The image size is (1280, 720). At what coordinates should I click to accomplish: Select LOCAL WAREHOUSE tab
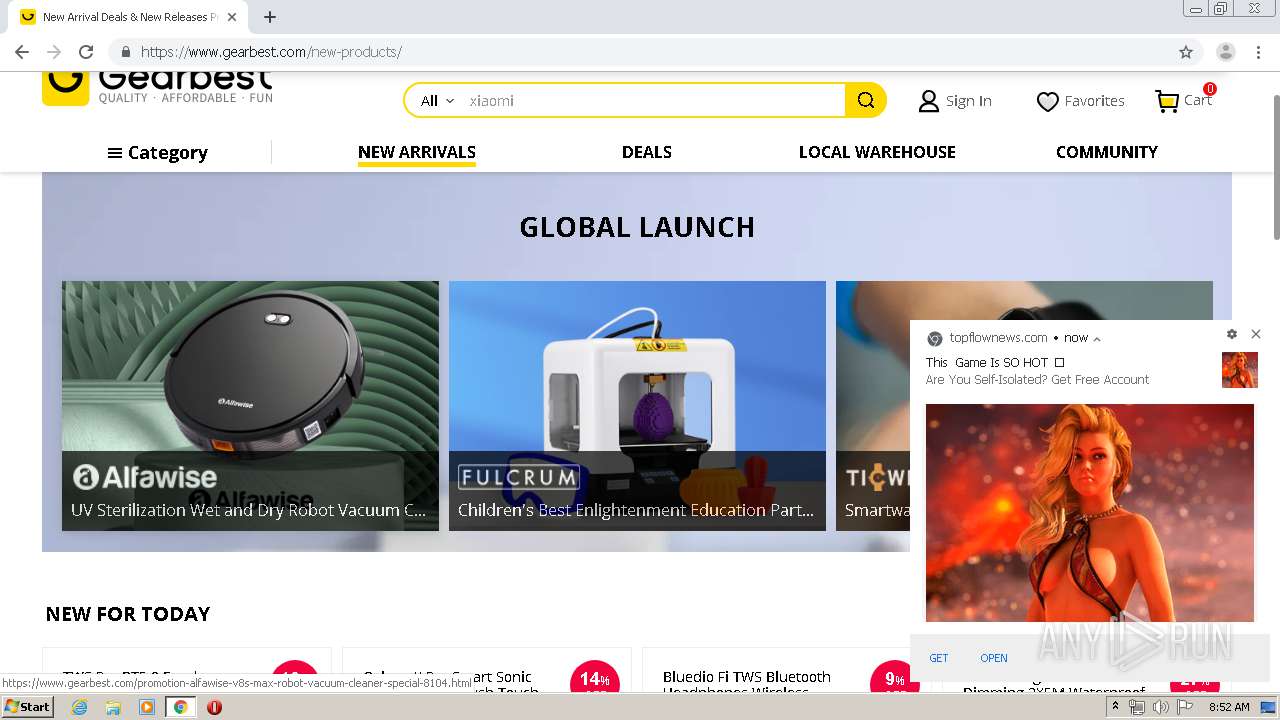click(x=877, y=152)
